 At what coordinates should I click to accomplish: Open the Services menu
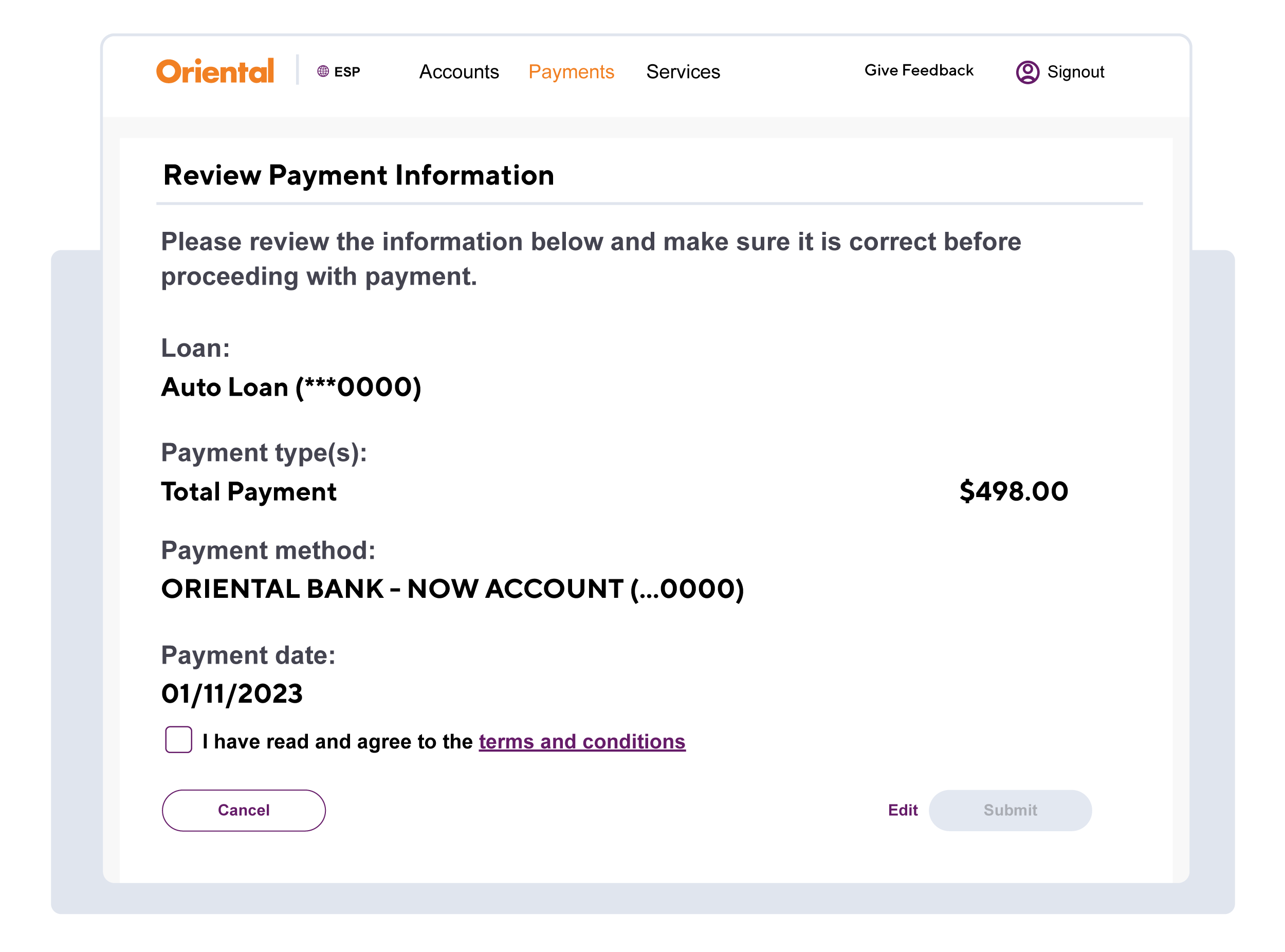point(683,71)
